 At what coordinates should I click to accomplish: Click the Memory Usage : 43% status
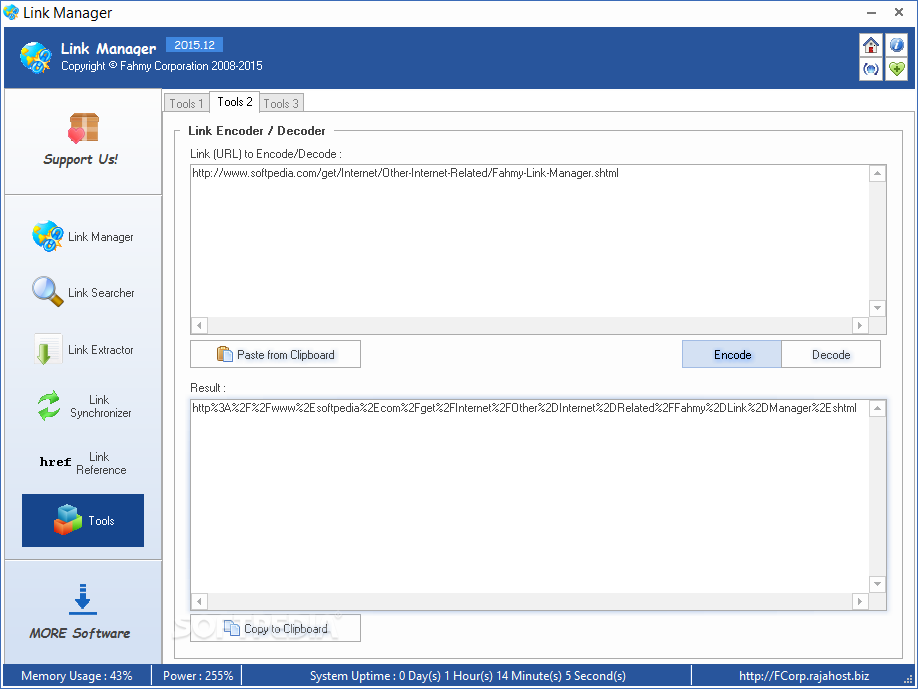pos(77,676)
